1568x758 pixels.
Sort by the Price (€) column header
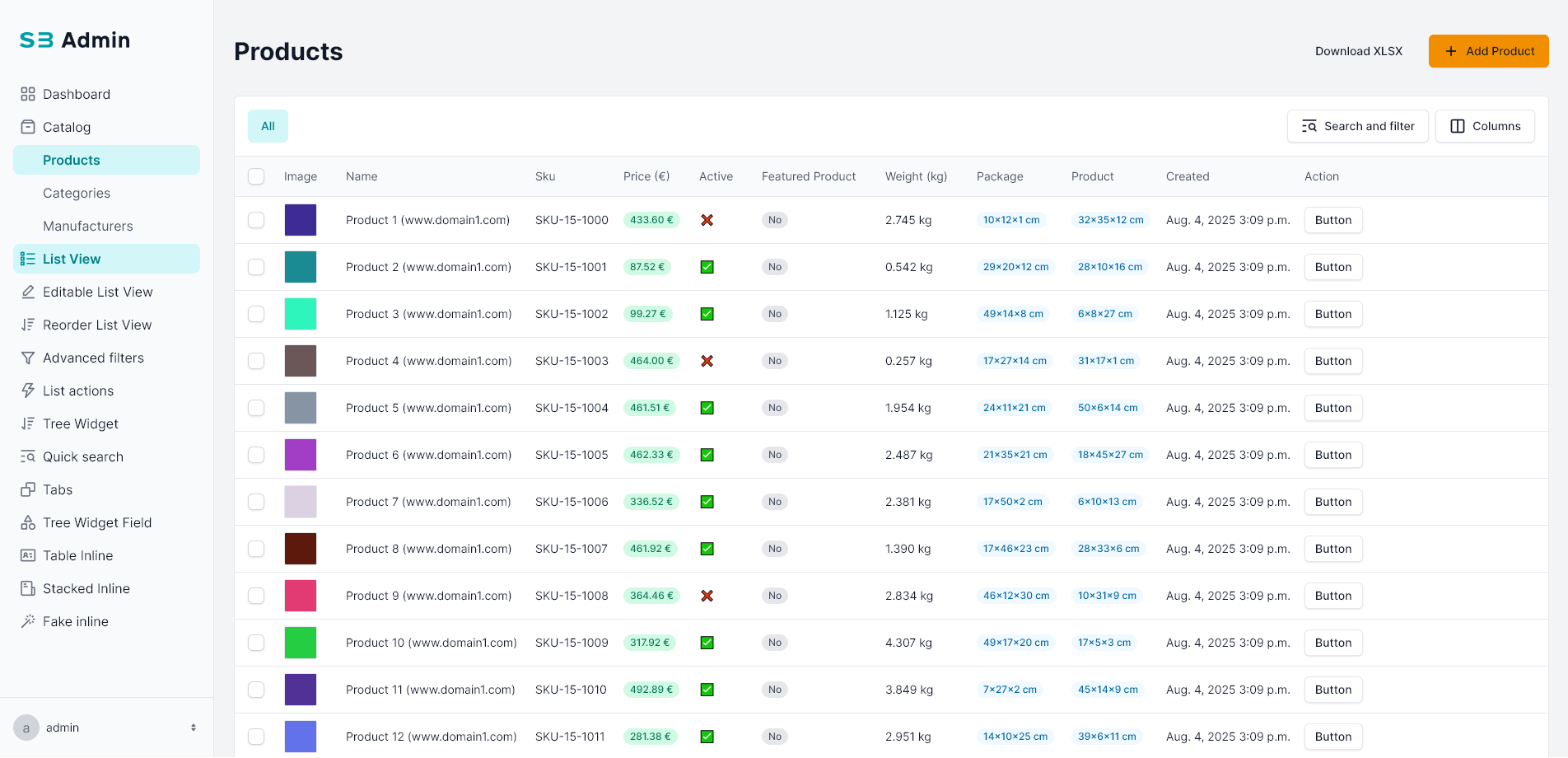coord(646,176)
